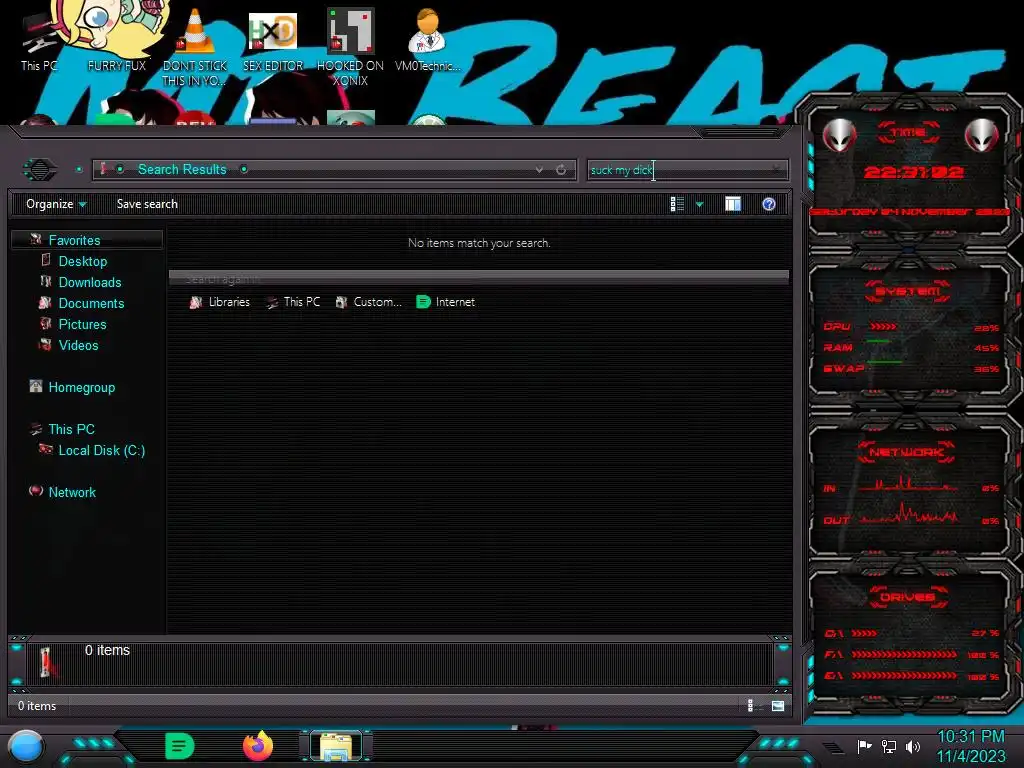Viewport: 1024px width, 768px height.
Task: Toggle the preview pane
Action: (x=733, y=204)
